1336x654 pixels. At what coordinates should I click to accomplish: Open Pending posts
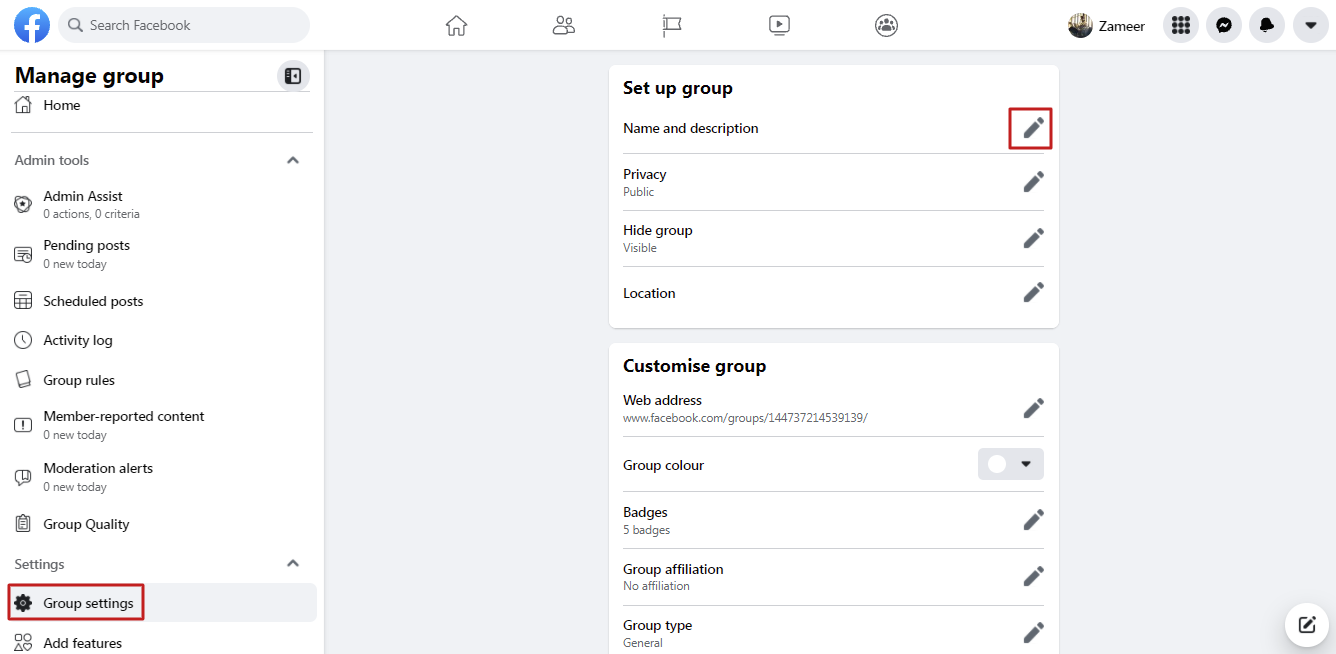point(162,254)
